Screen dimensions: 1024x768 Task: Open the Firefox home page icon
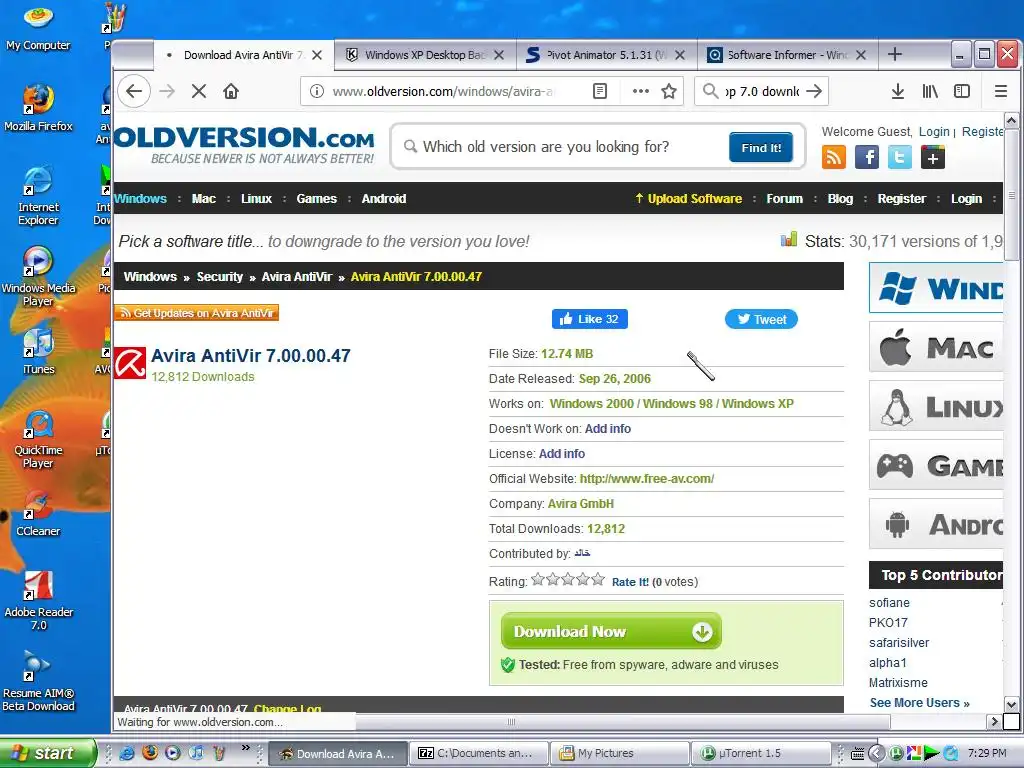(231, 91)
